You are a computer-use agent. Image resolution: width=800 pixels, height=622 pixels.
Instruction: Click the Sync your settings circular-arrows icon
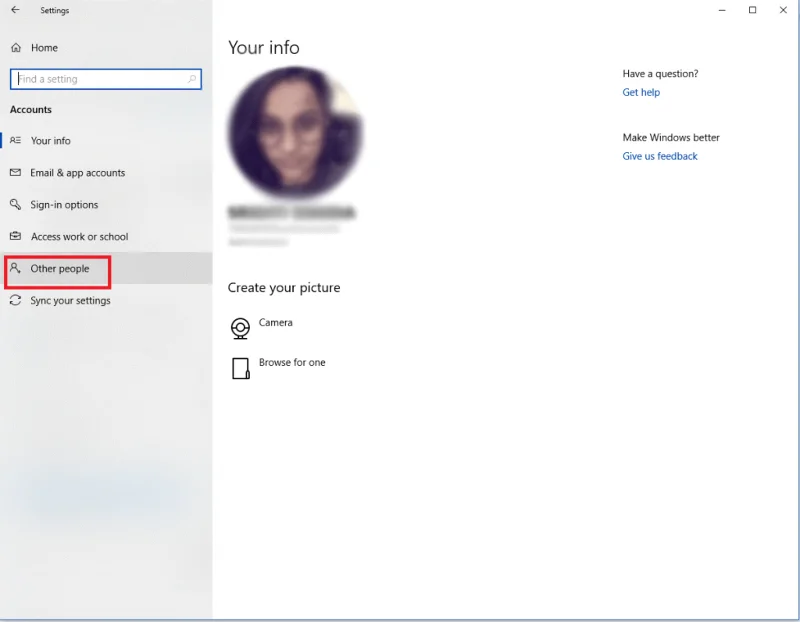pyautogui.click(x=16, y=300)
